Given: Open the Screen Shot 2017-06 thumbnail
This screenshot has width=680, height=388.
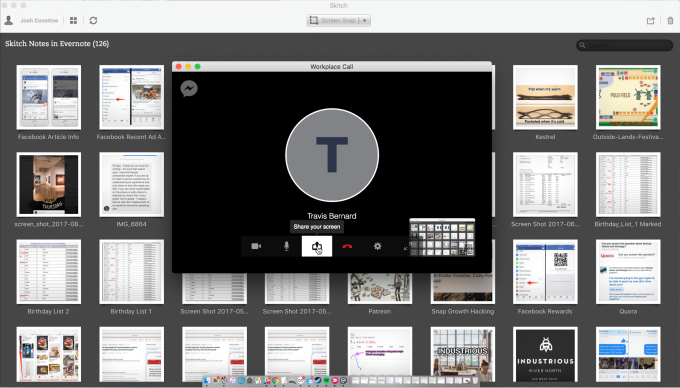Looking at the screenshot, I should coord(545,184).
